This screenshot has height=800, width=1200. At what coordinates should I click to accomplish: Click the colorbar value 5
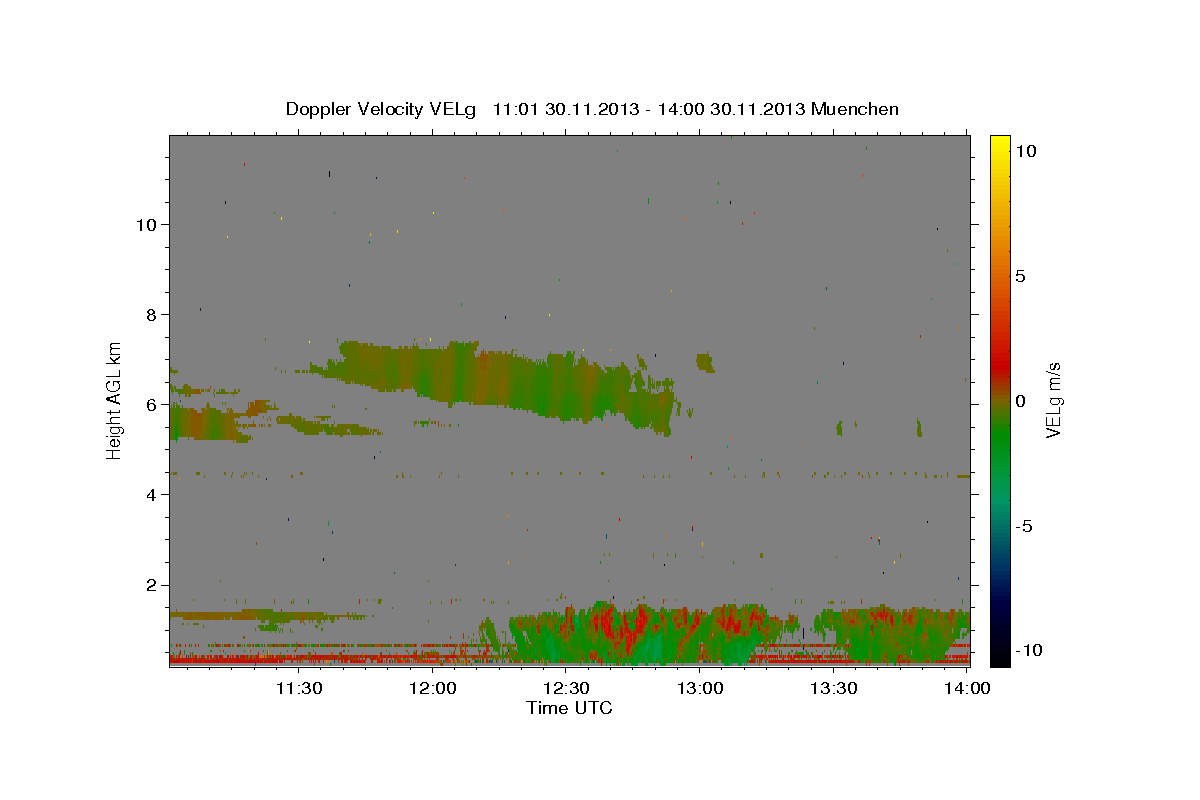pos(1020,276)
